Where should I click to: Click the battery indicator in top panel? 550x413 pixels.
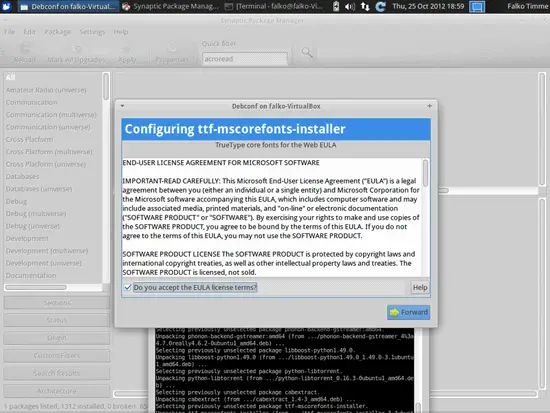[336, 6]
